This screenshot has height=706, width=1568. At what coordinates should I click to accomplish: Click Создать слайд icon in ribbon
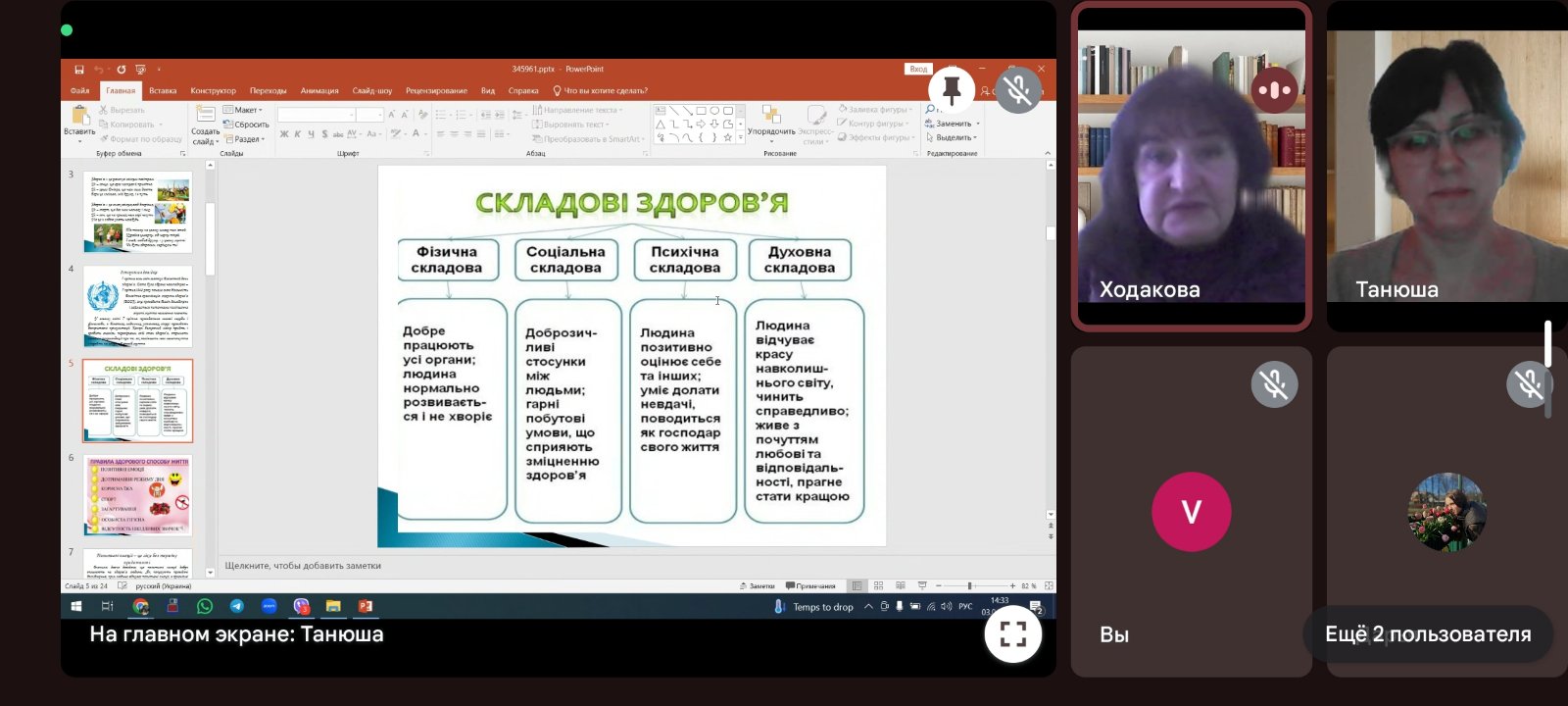(x=205, y=119)
